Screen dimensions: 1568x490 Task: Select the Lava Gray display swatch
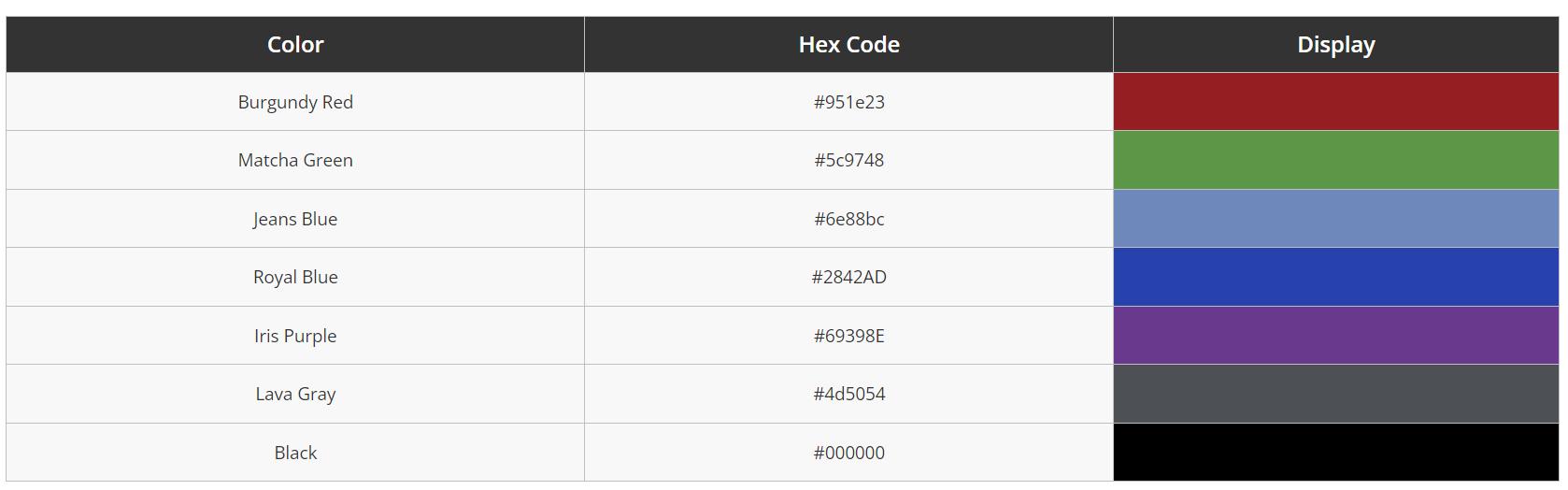tap(1335, 394)
